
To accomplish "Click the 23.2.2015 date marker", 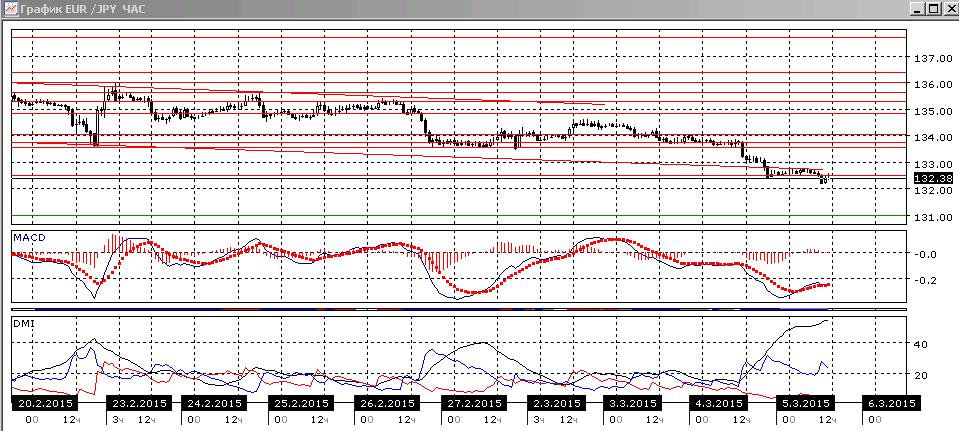I will tap(140, 403).
